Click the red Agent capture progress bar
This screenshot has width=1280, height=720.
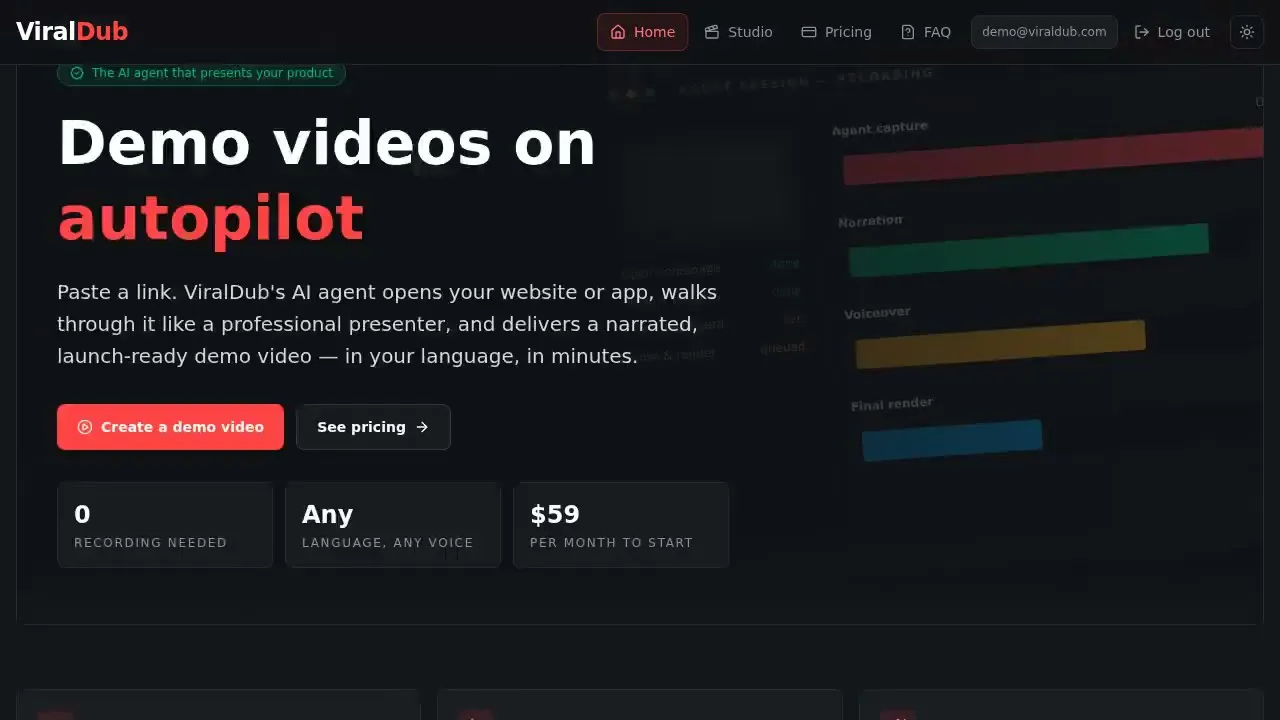pyautogui.click(x=1053, y=156)
